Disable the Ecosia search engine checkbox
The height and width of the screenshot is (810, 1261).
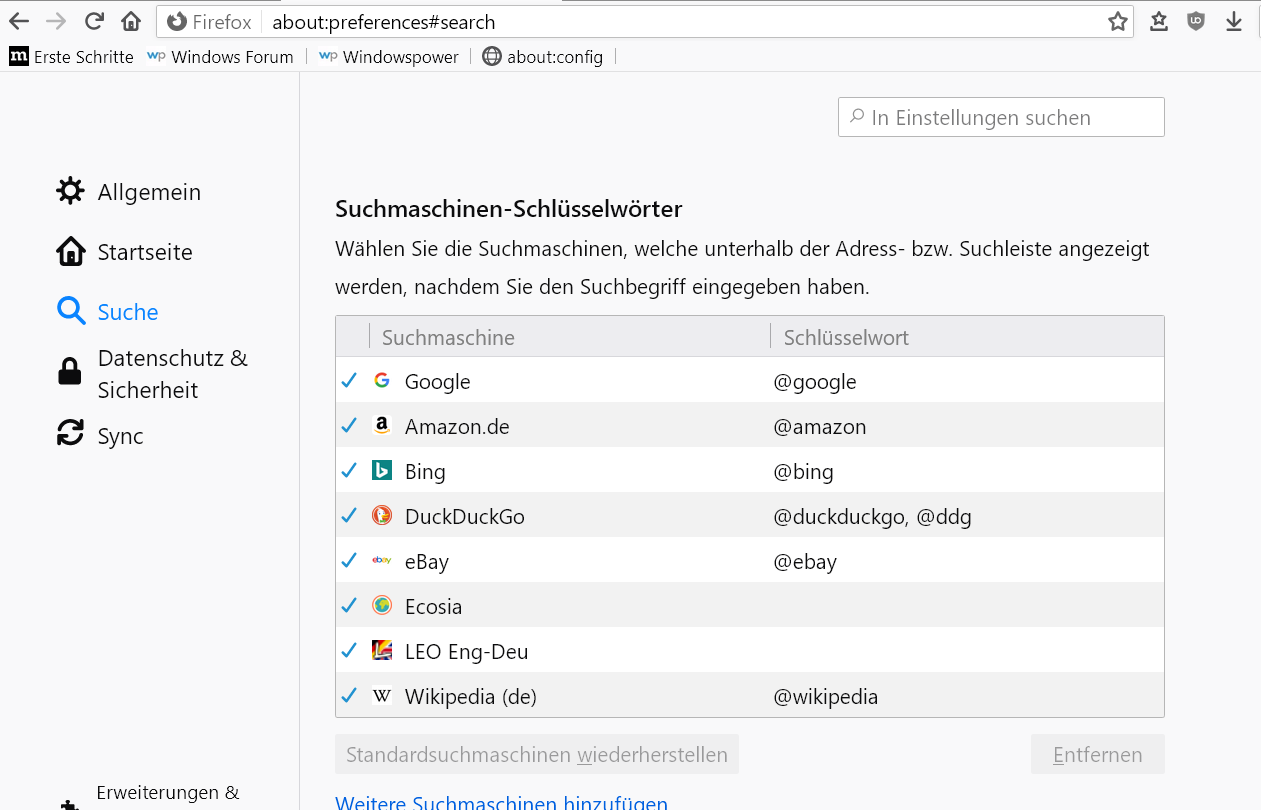349,606
